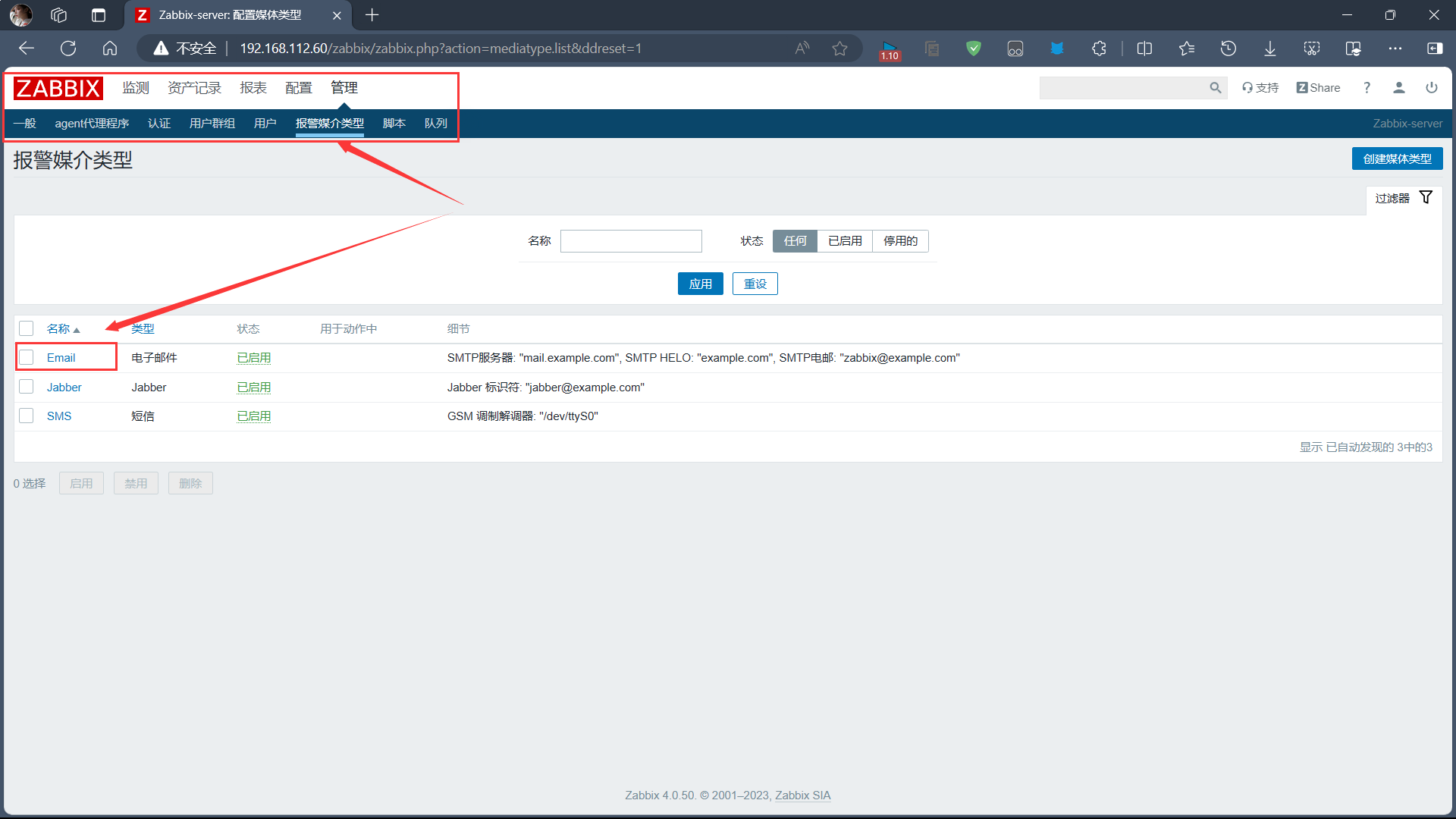Go to 脚本 submenu
Screen dimensions: 1456x819
[394, 124]
